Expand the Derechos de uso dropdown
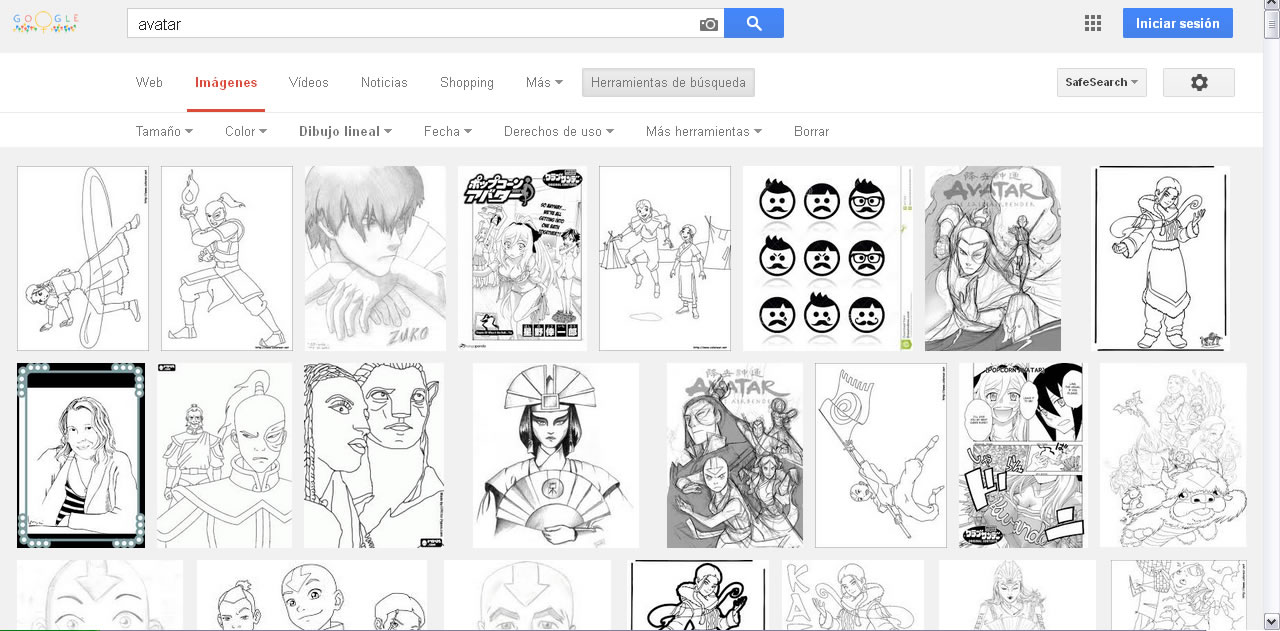 (x=558, y=132)
